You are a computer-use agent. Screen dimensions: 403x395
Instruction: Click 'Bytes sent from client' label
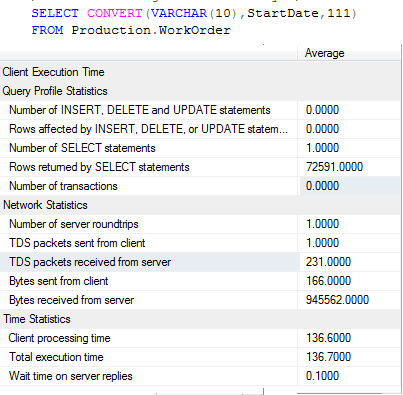[x=59, y=281]
